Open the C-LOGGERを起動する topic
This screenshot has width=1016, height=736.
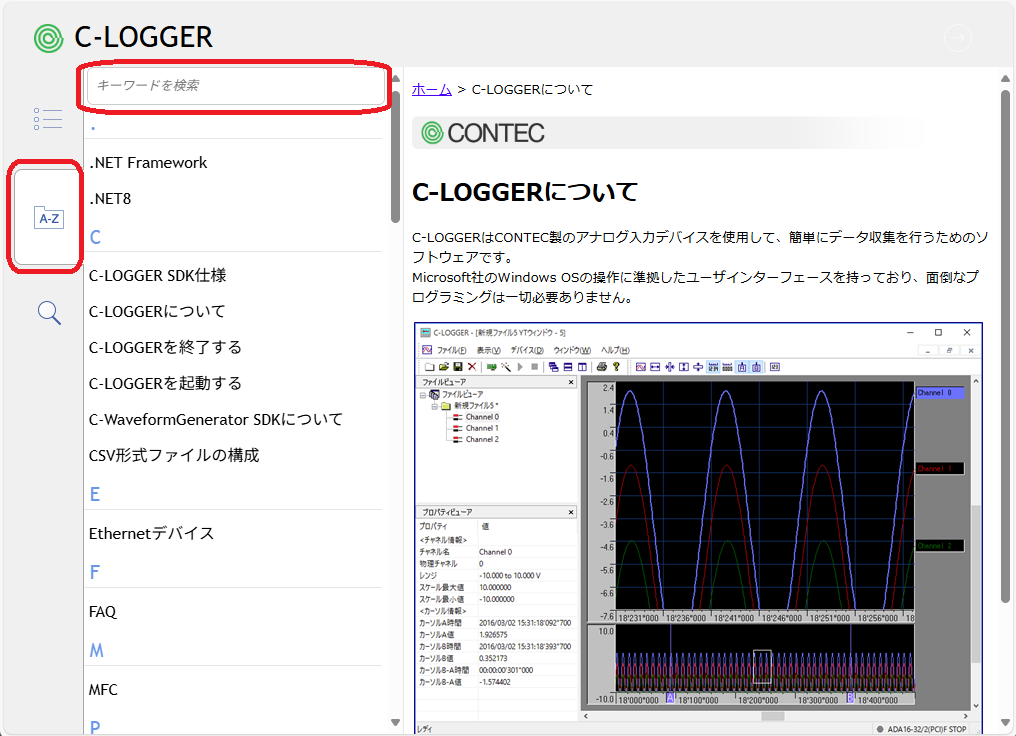(165, 383)
